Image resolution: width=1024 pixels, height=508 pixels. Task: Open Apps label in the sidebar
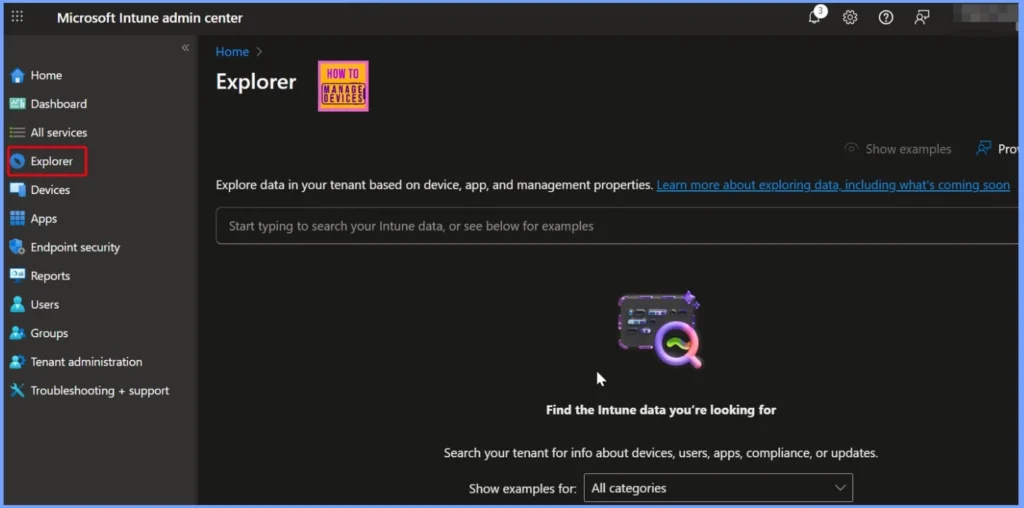[x=44, y=219]
